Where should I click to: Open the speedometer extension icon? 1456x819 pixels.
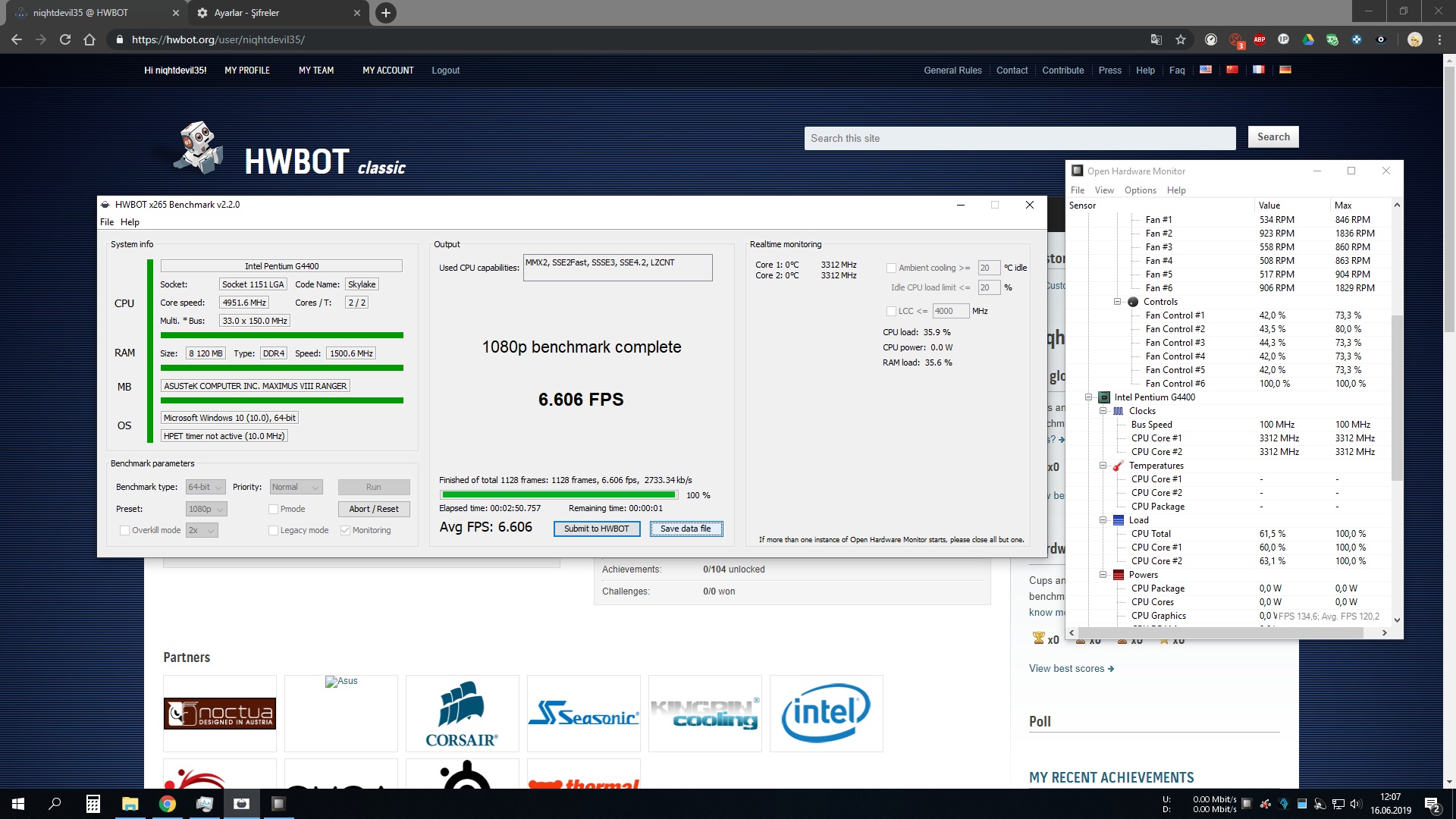point(1211,39)
